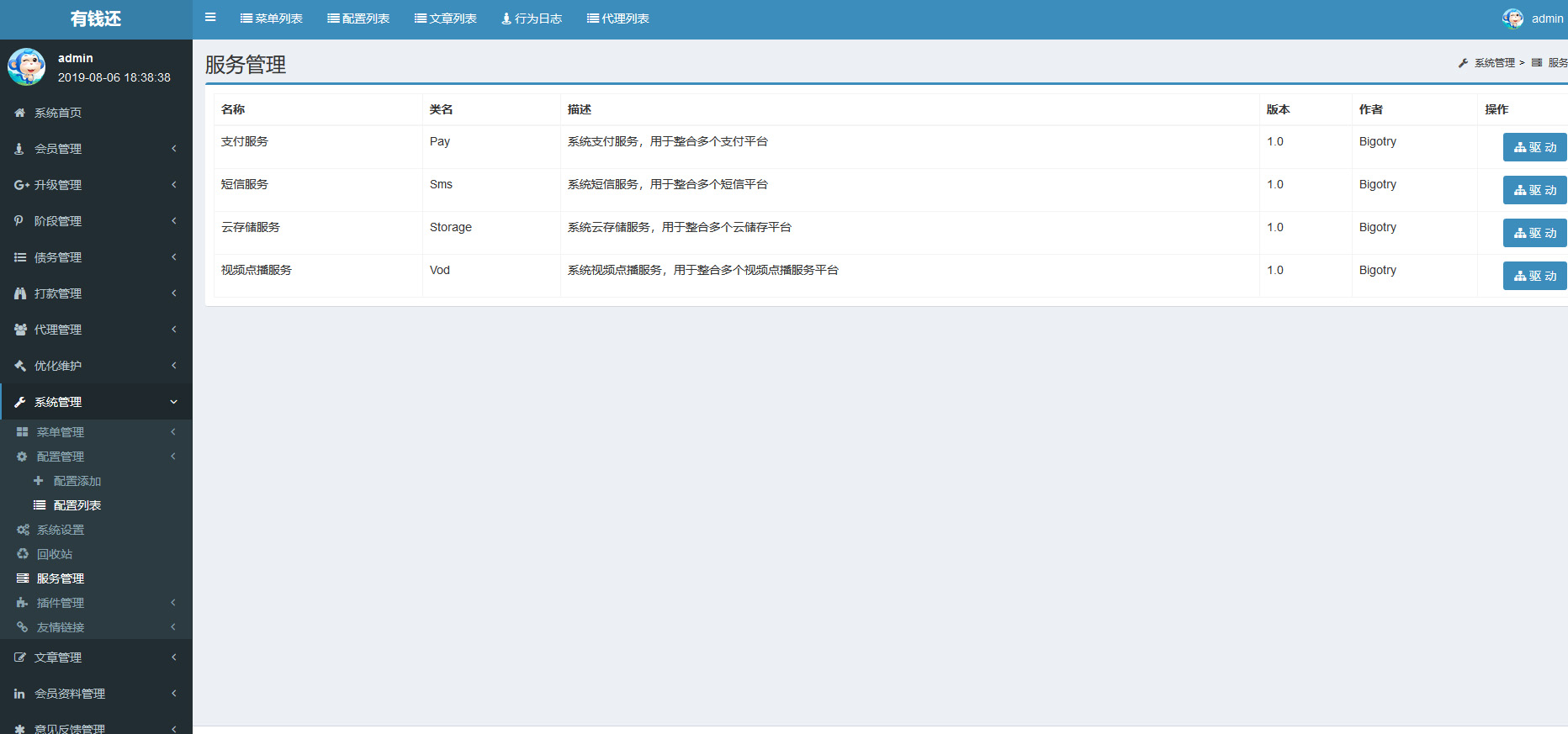Image resolution: width=1568 pixels, height=734 pixels.
Task: Select 配置列表 in the sidebar submenu
Action: click(x=77, y=505)
